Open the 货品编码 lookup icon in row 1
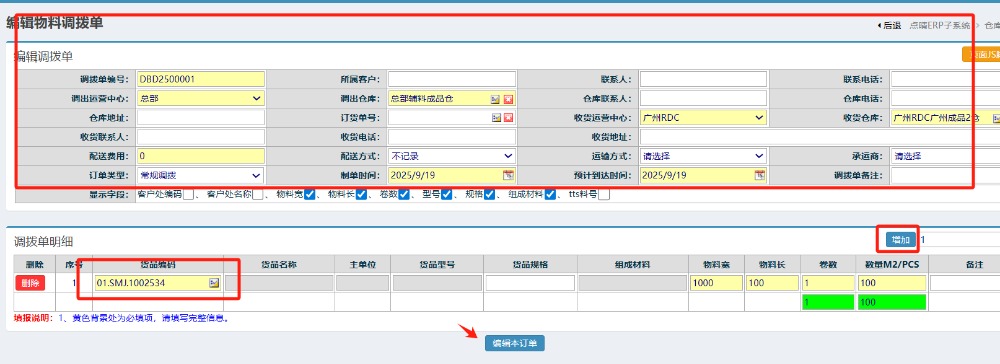The image size is (1000, 364). tap(214, 283)
